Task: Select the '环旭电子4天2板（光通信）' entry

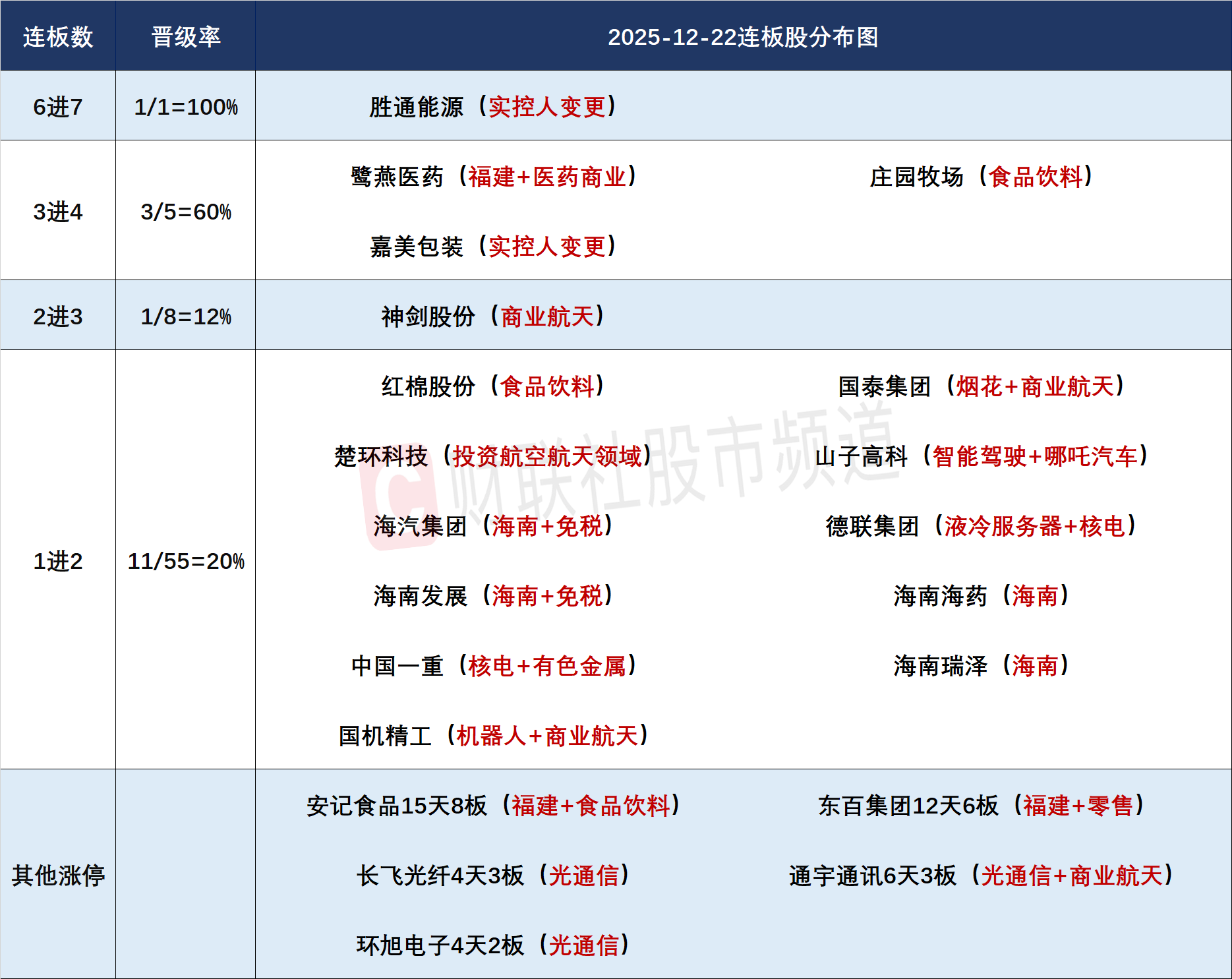Action: point(494,945)
